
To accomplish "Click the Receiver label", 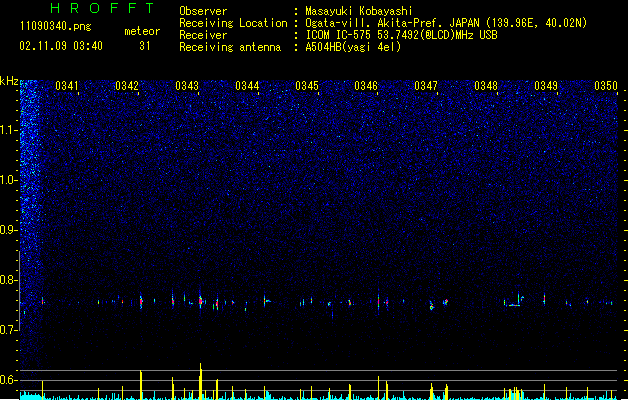I will click(x=203, y=35).
